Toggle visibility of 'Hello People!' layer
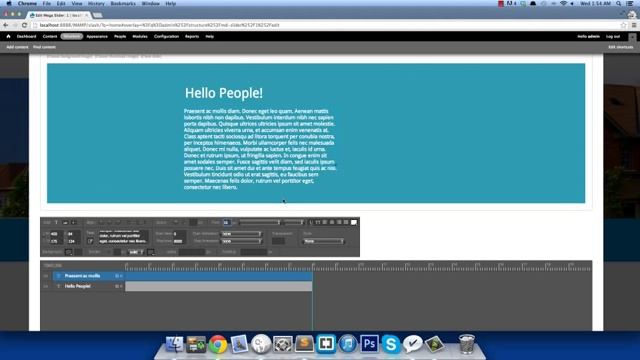This screenshot has height=360, width=640. 46,287
